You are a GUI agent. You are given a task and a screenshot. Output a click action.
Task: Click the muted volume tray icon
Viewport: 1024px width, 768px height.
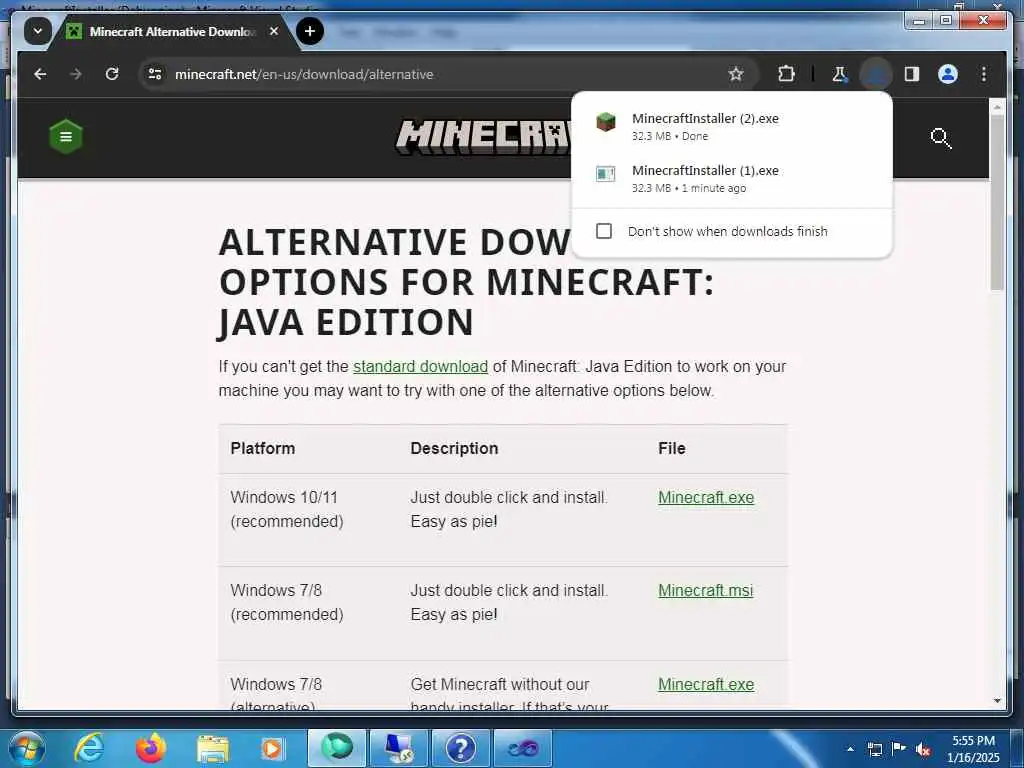[923, 749]
